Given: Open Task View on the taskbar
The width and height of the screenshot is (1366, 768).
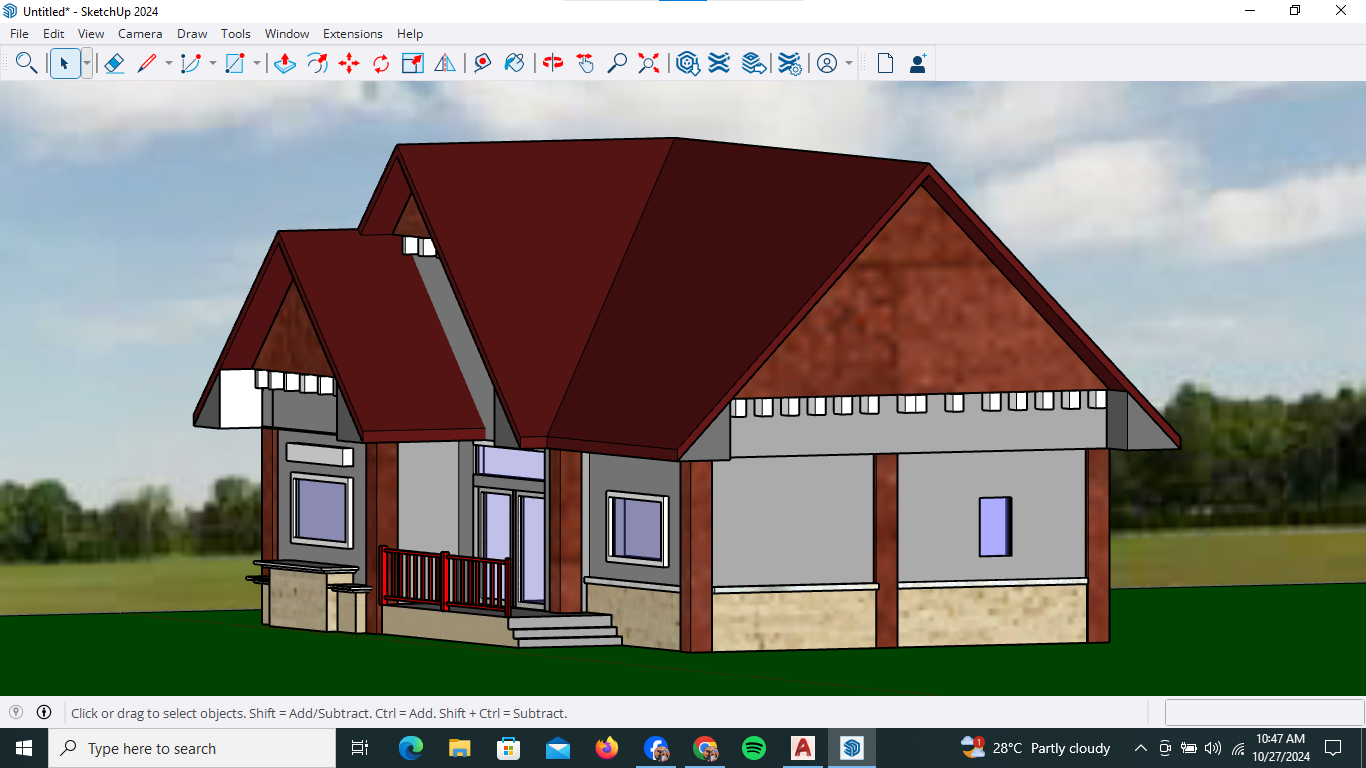Looking at the screenshot, I should 361,748.
